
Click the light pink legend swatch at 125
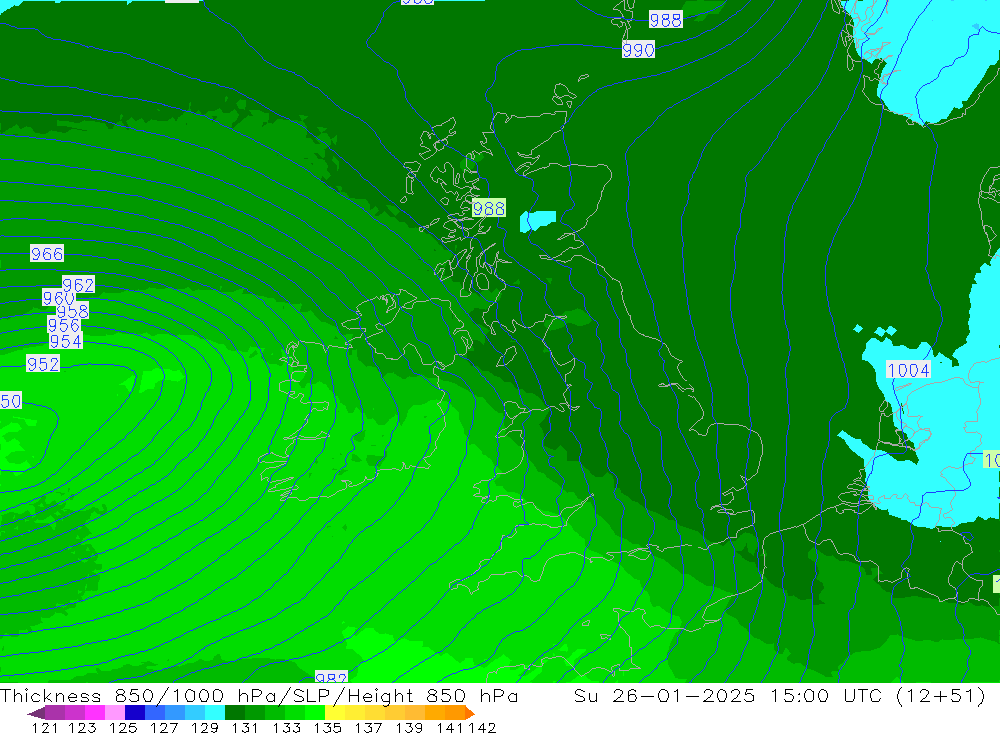point(115,713)
